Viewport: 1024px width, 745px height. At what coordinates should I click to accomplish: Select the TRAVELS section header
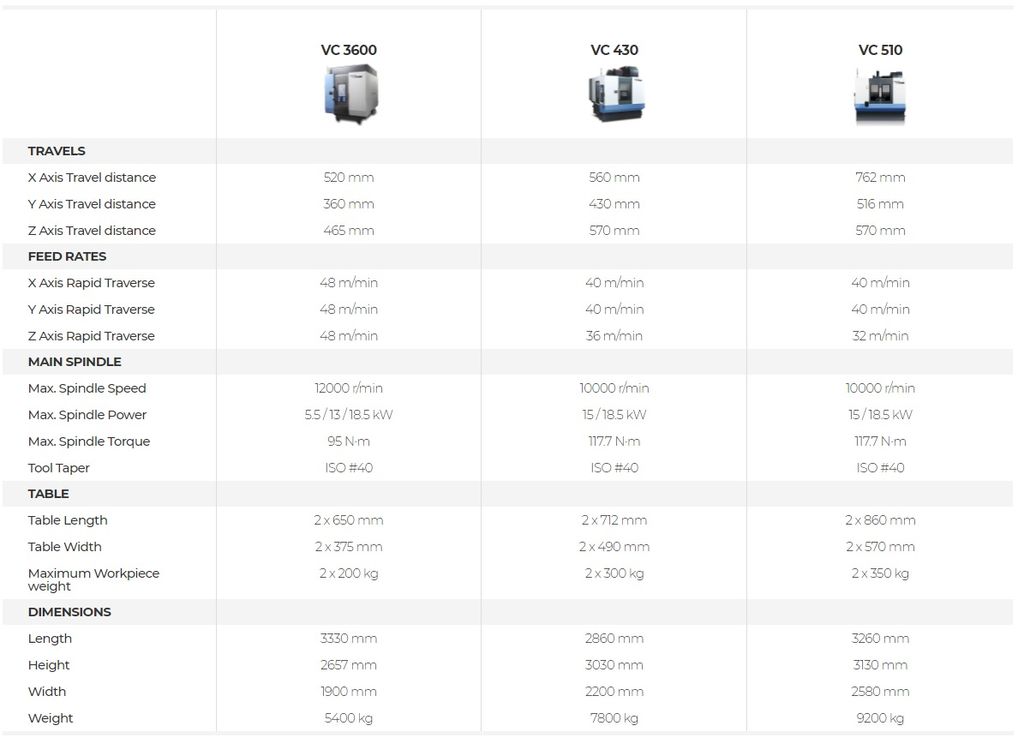(x=56, y=151)
